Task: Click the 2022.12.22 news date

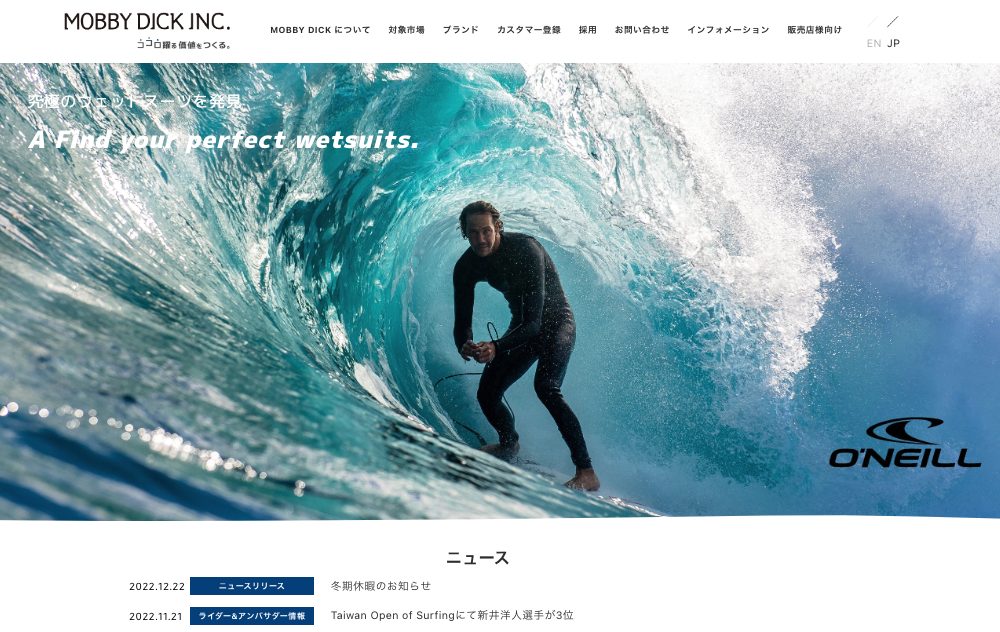Action: [157, 587]
